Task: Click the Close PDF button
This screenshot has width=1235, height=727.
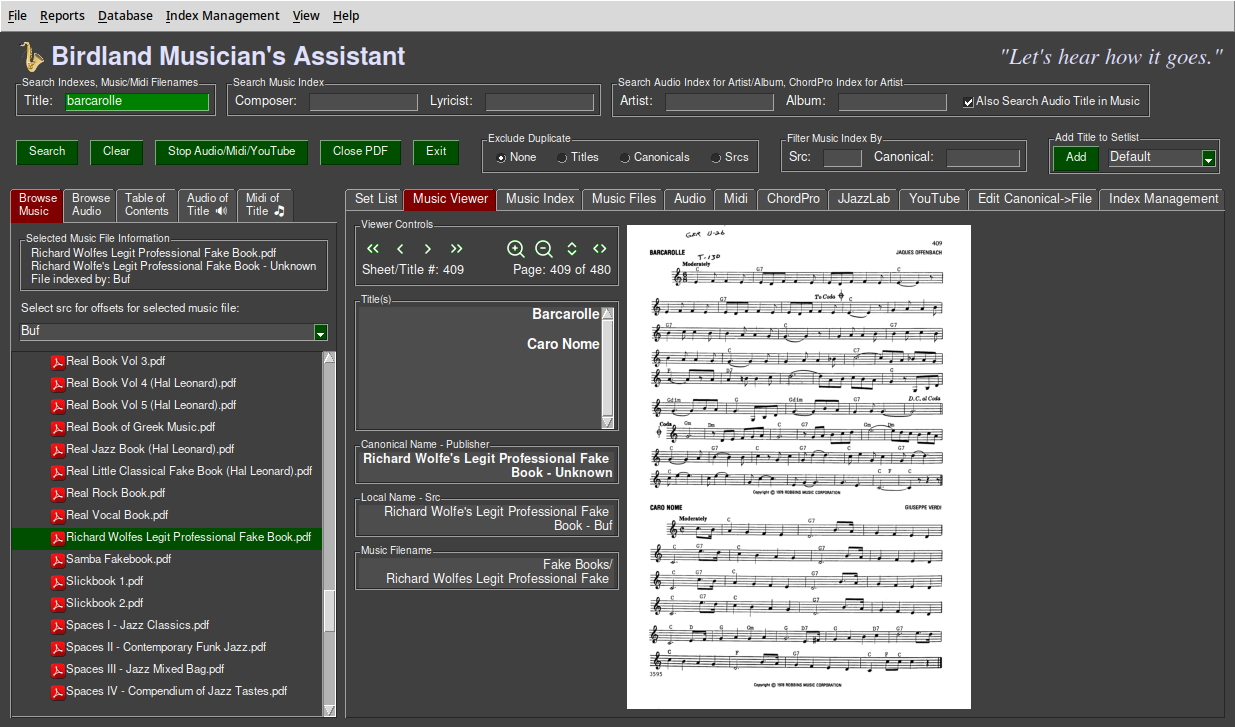Action: [x=360, y=152]
